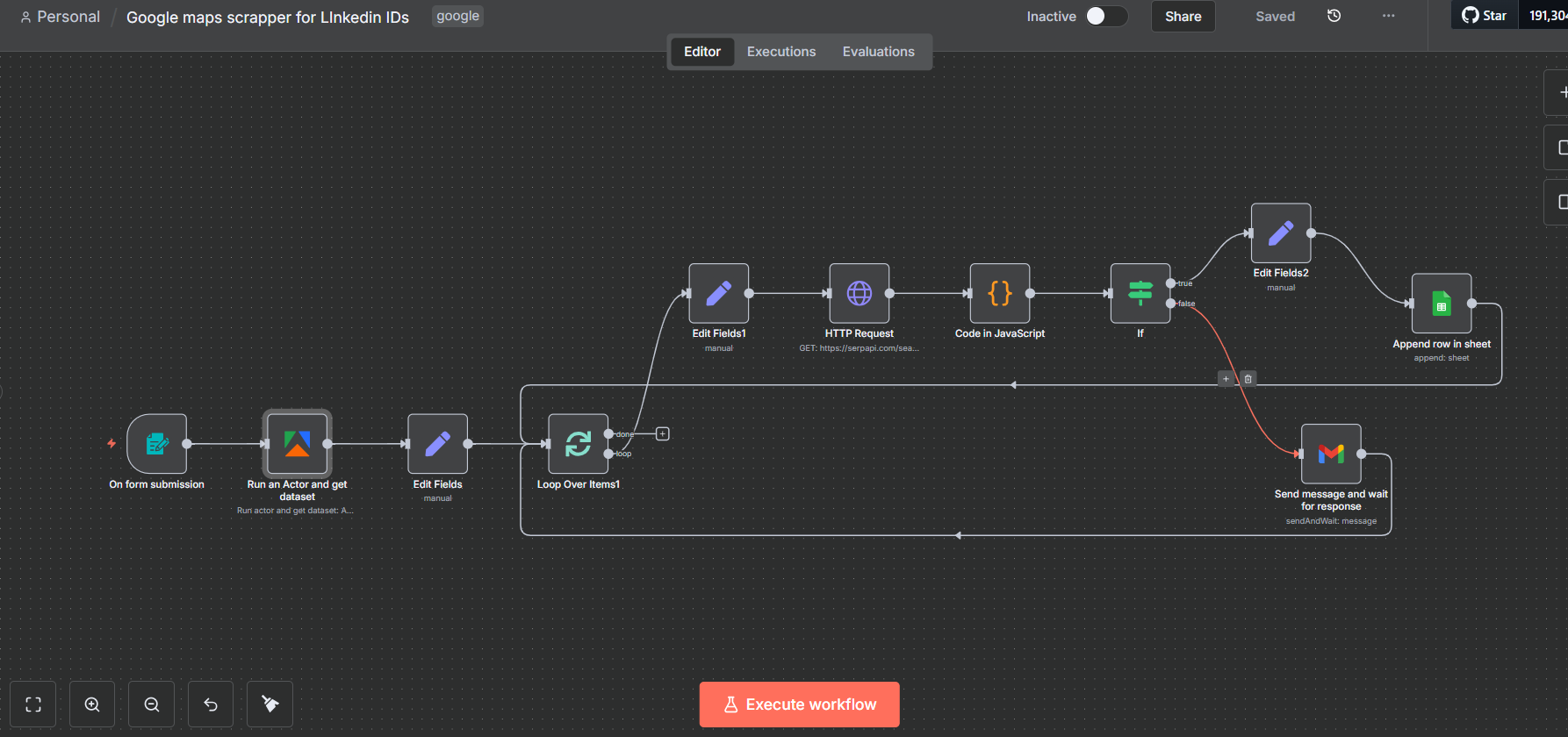Click the Share button

tap(1183, 17)
